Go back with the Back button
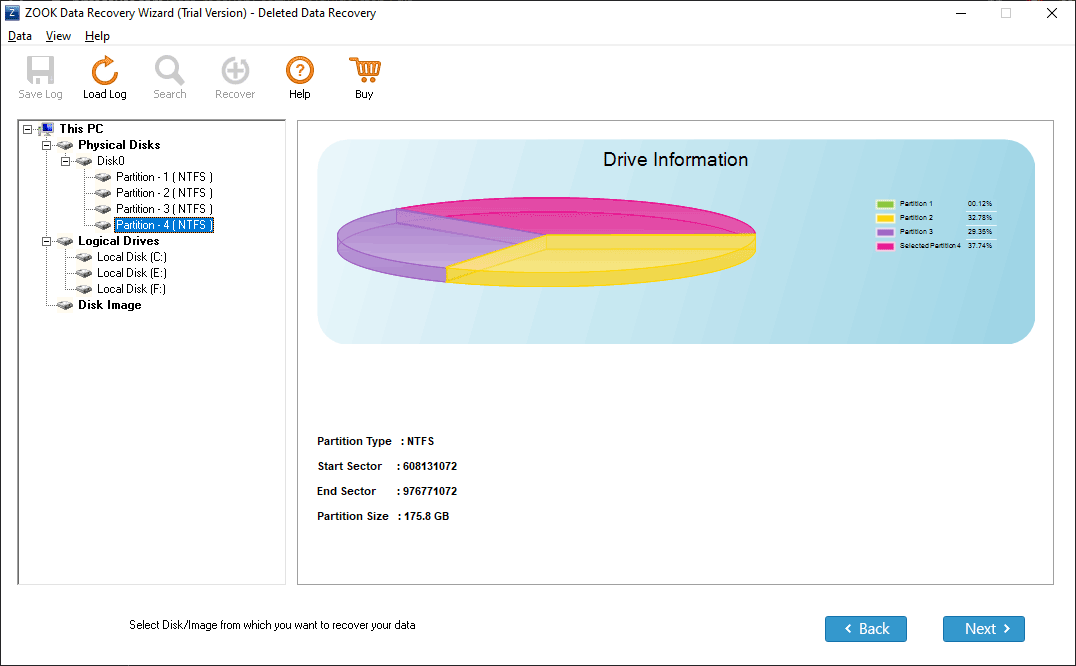The image size is (1076, 666). point(865,629)
